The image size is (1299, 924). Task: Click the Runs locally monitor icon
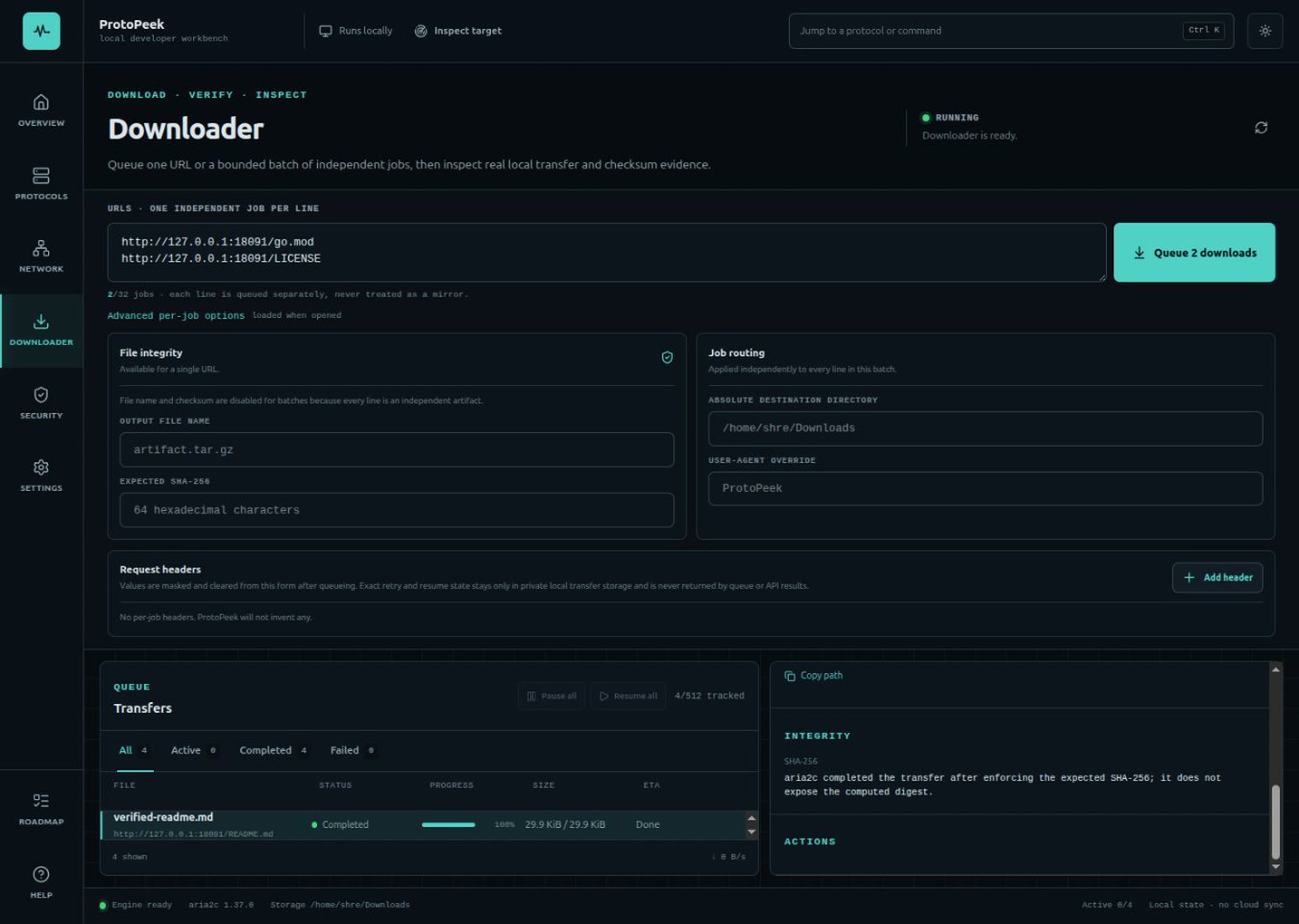click(x=325, y=31)
